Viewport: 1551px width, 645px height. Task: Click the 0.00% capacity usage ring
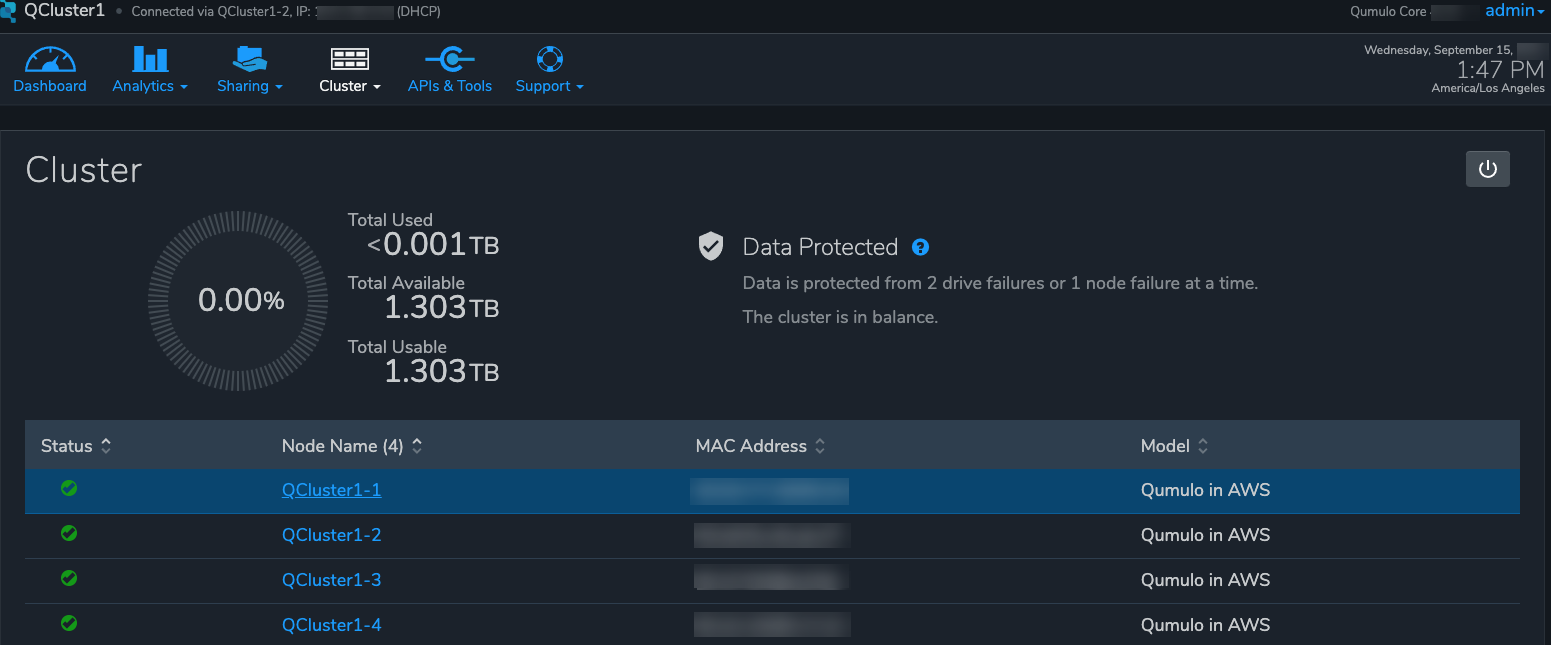click(x=238, y=300)
